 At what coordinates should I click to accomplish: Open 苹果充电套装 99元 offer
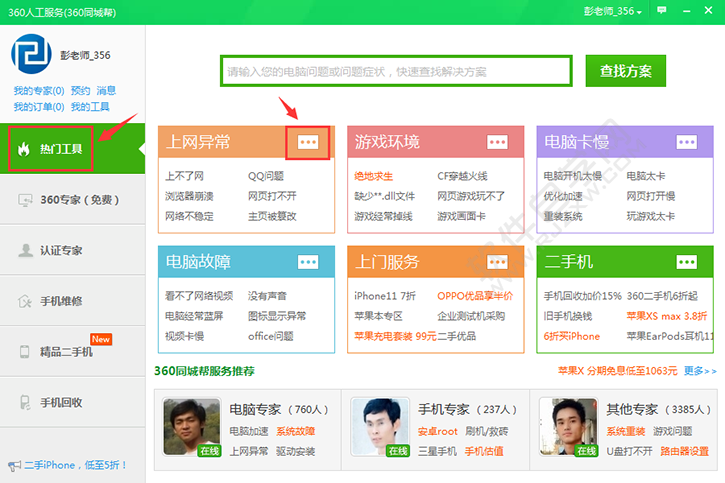coord(395,336)
